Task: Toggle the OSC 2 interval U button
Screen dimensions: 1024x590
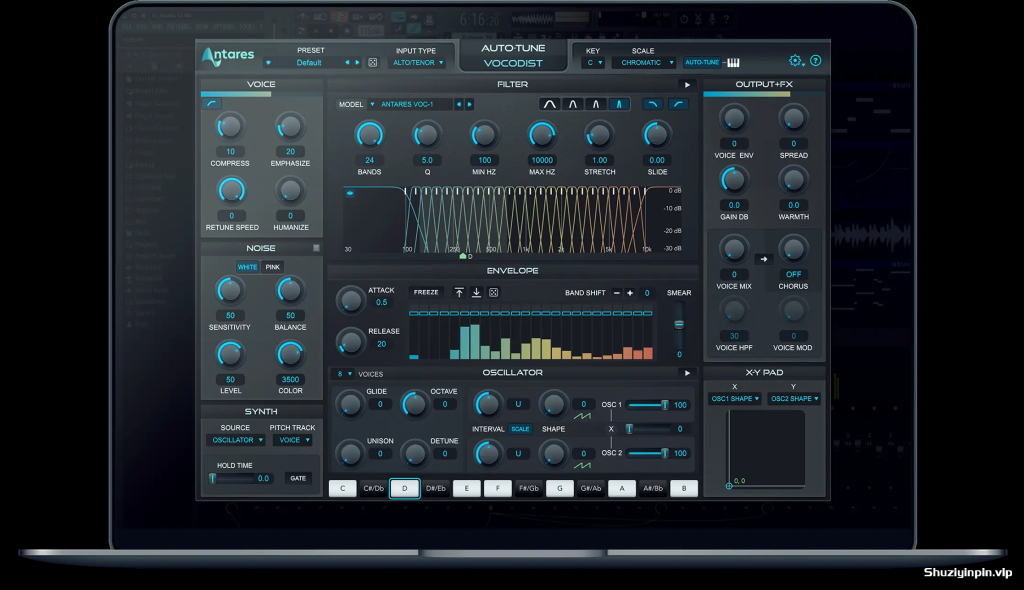Action: (519, 453)
